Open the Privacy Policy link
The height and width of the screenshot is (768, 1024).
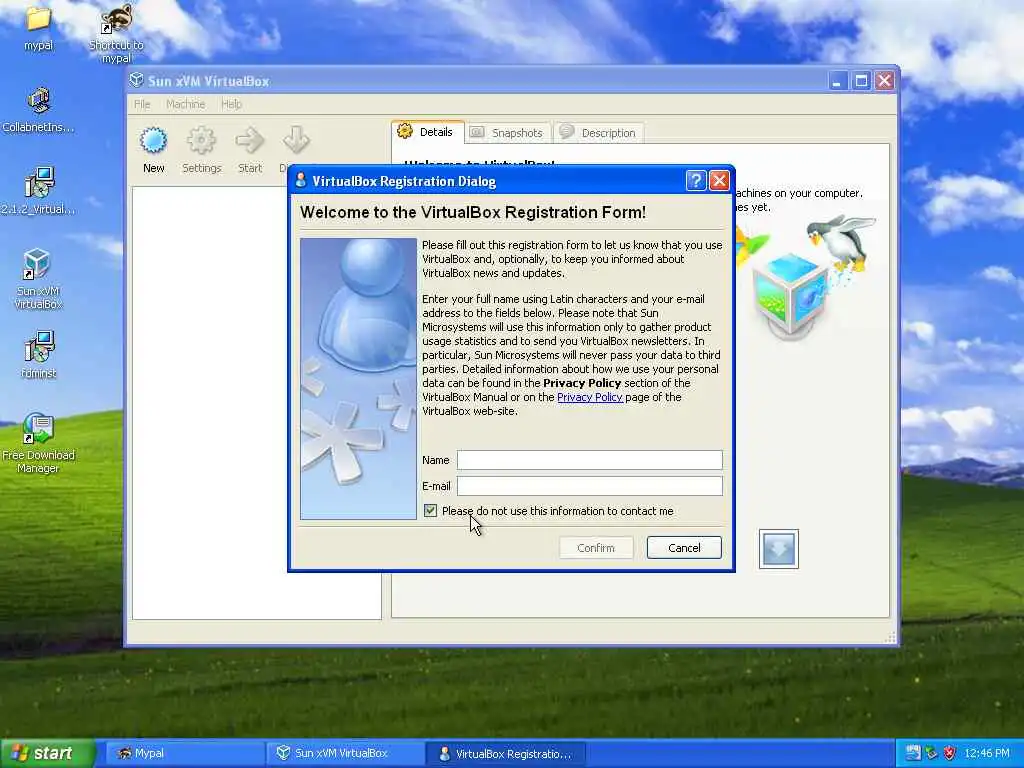[590, 397]
